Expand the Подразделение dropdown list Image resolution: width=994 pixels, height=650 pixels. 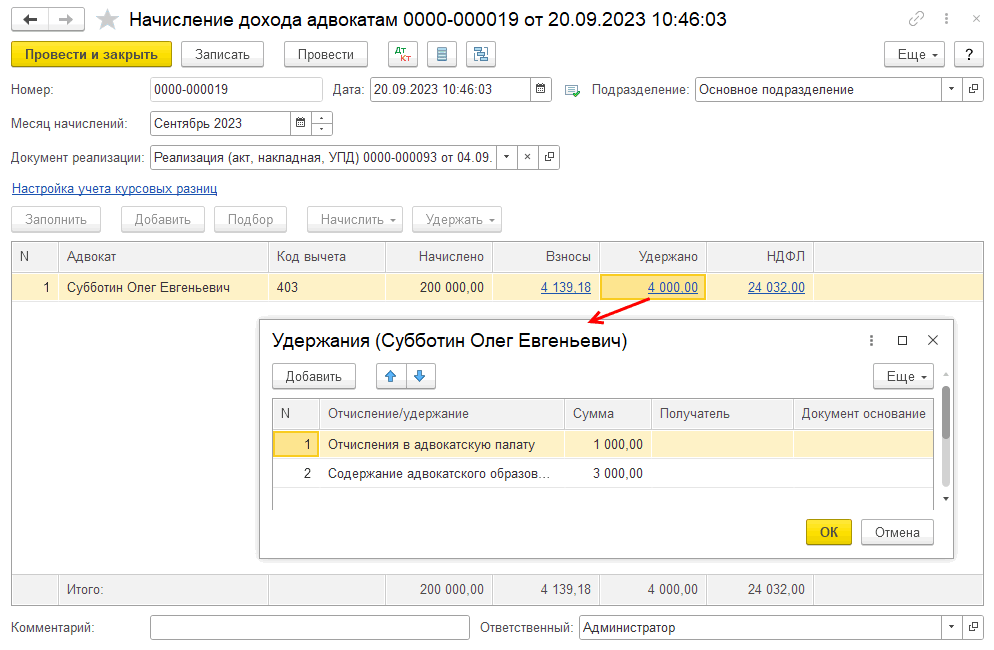coord(950,89)
